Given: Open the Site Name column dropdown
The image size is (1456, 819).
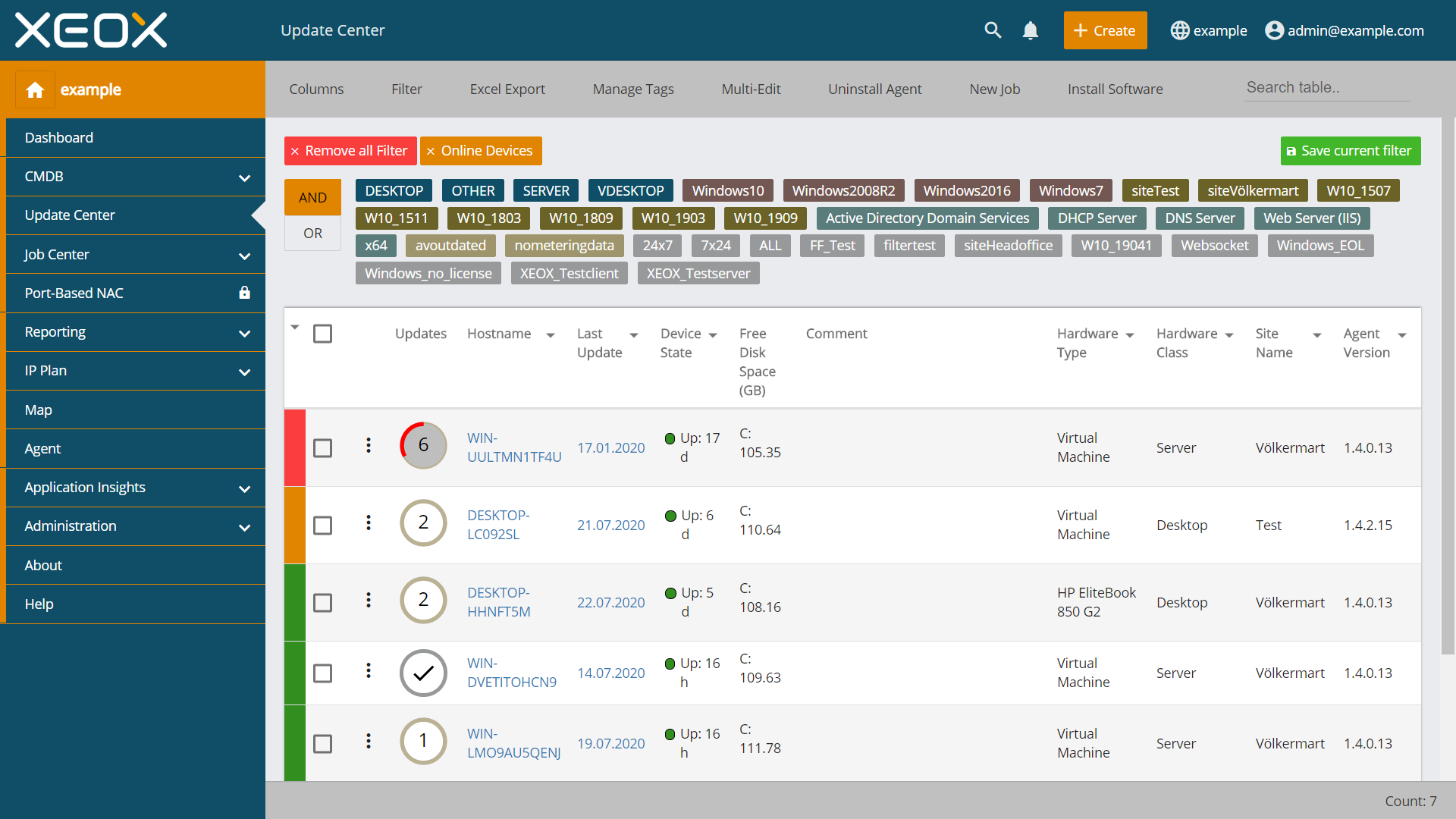Looking at the screenshot, I should click(1317, 335).
